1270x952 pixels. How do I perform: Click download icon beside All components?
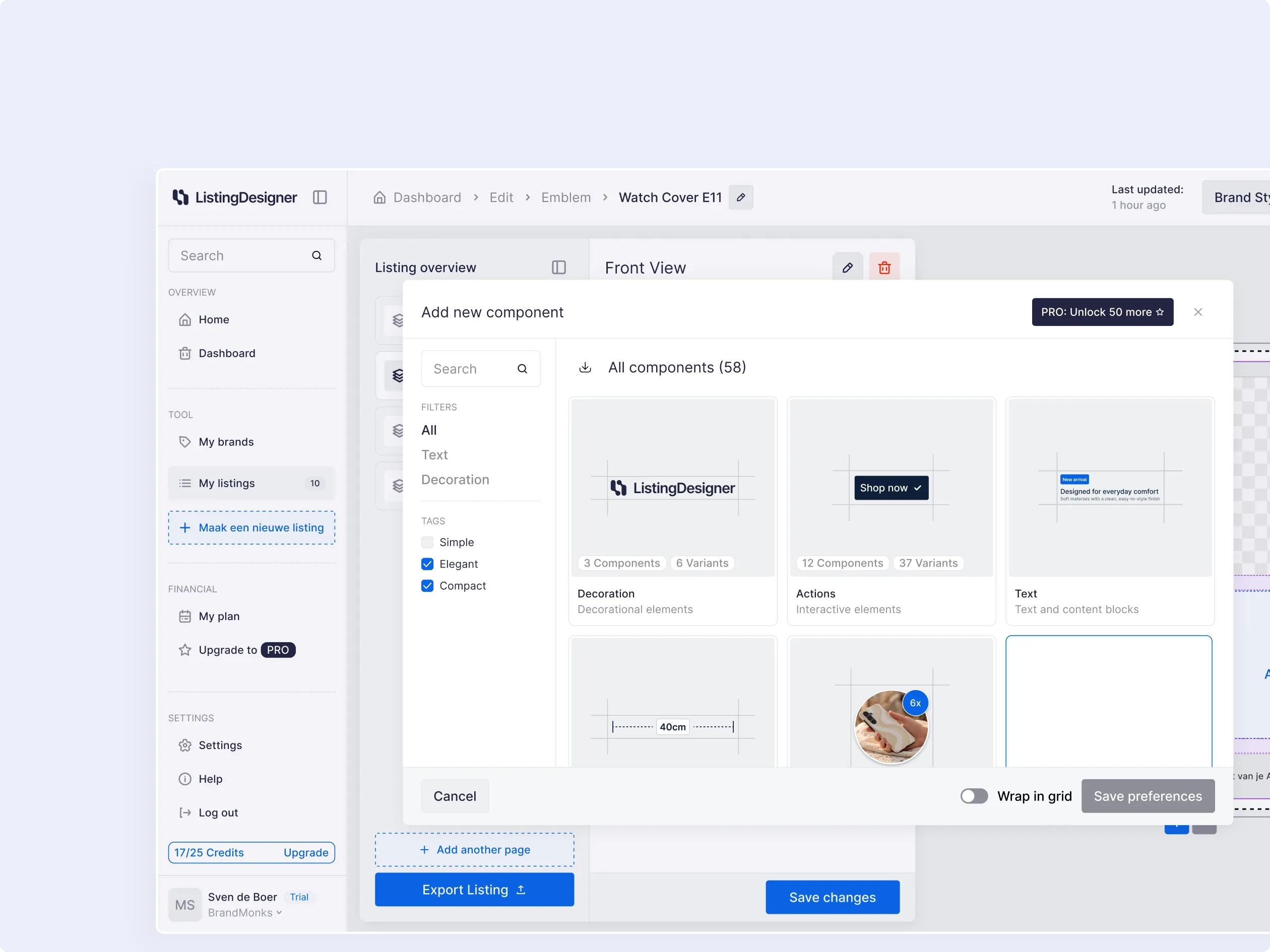click(x=585, y=367)
